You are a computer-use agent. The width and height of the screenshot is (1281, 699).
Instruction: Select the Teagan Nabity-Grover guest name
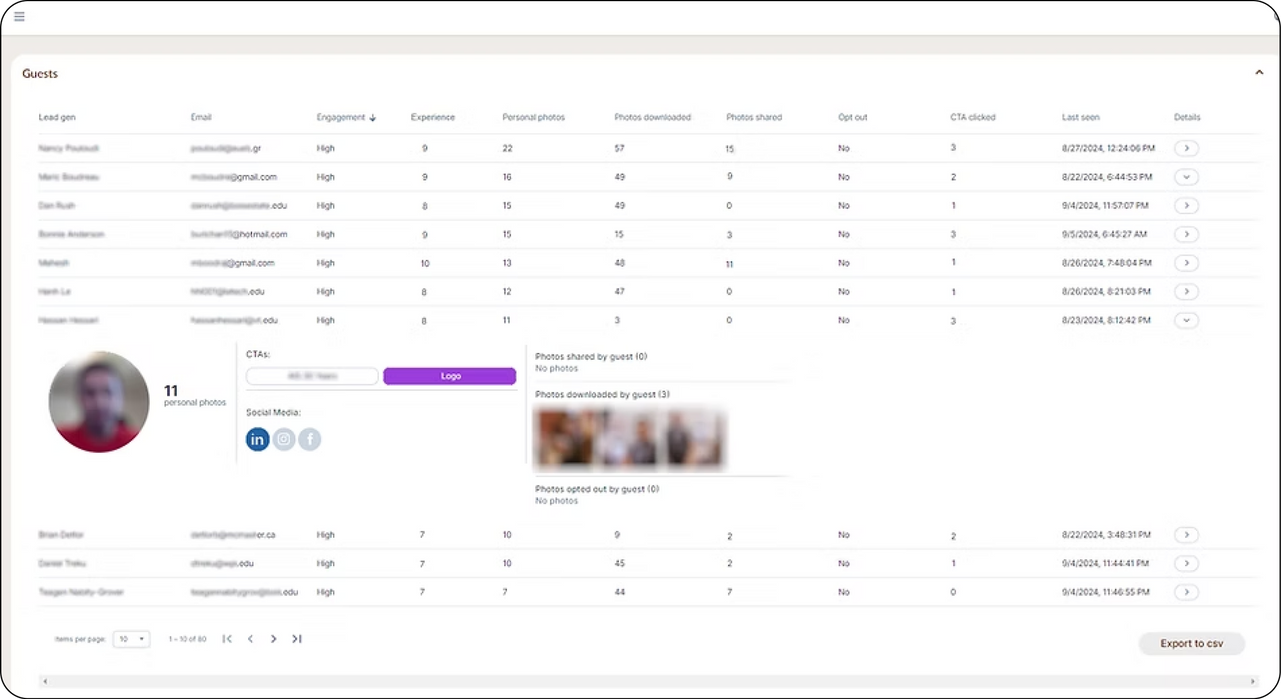(83, 592)
